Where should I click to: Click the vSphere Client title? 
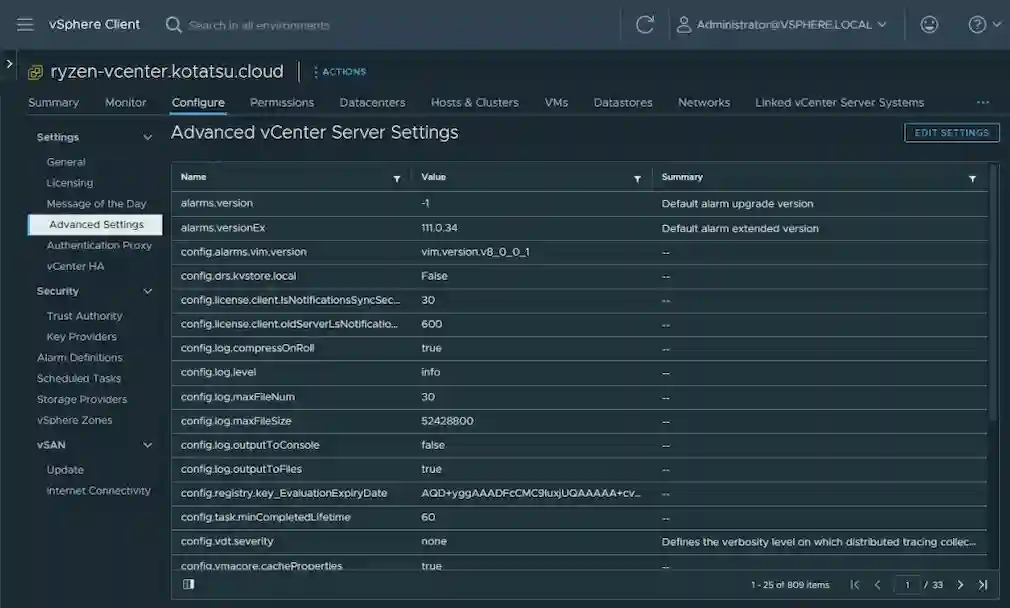(x=94, y=24)
